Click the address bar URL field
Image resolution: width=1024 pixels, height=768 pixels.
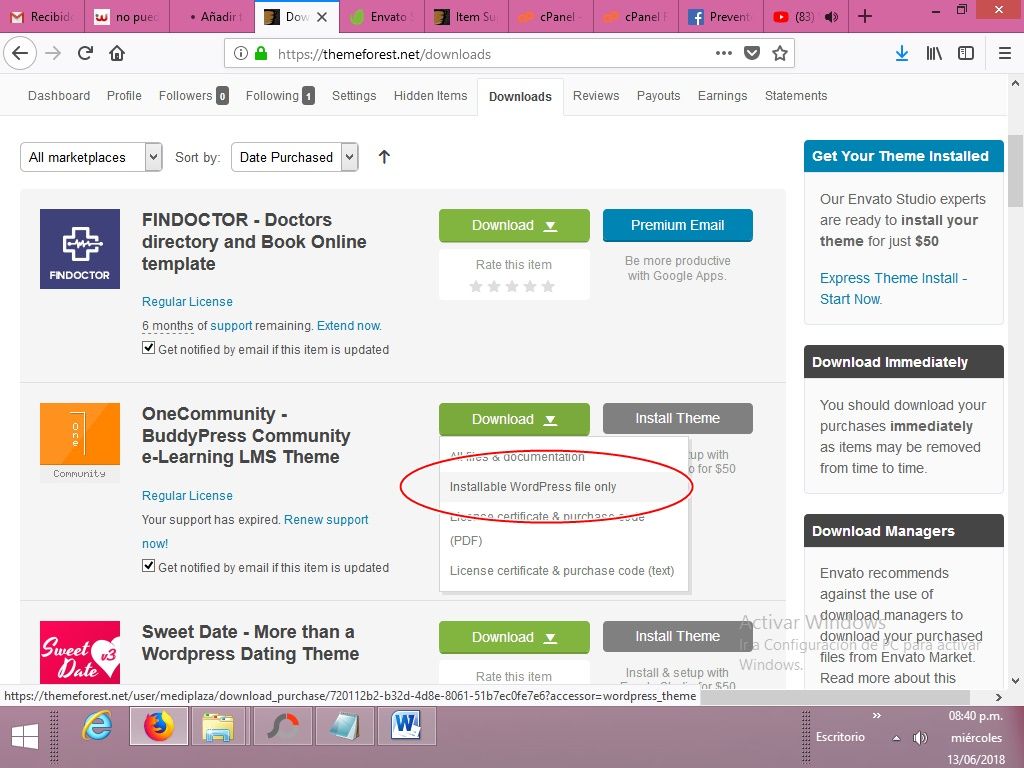point(490,54)
